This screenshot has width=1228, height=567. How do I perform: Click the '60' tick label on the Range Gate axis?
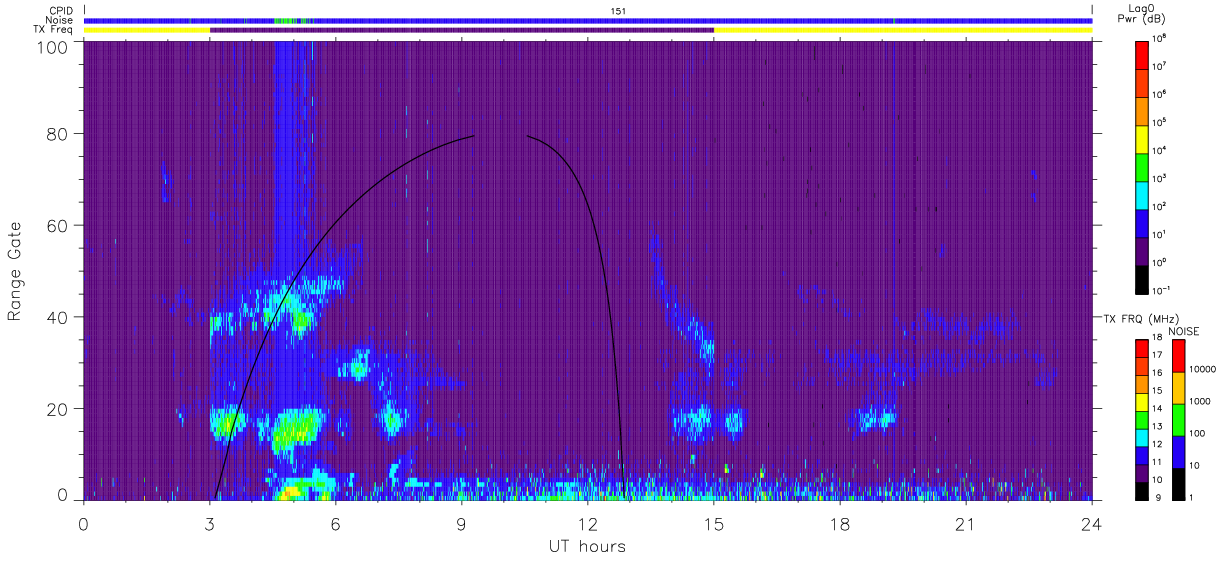(57, 225)
